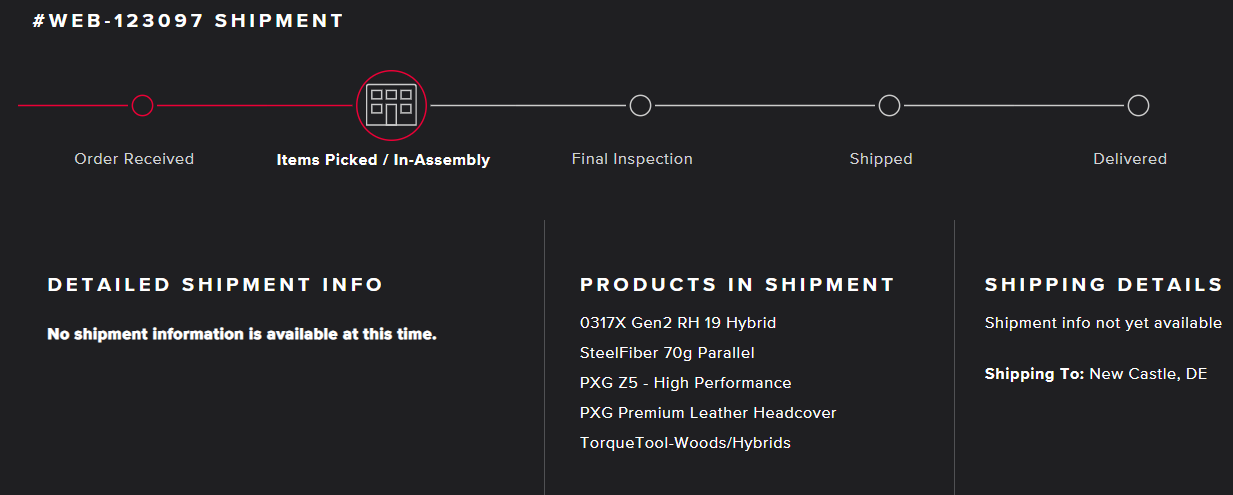The image size is (1233, 495).
Task: Click PXG Premium Leather Headcover item
Action: tap(708, 413)
